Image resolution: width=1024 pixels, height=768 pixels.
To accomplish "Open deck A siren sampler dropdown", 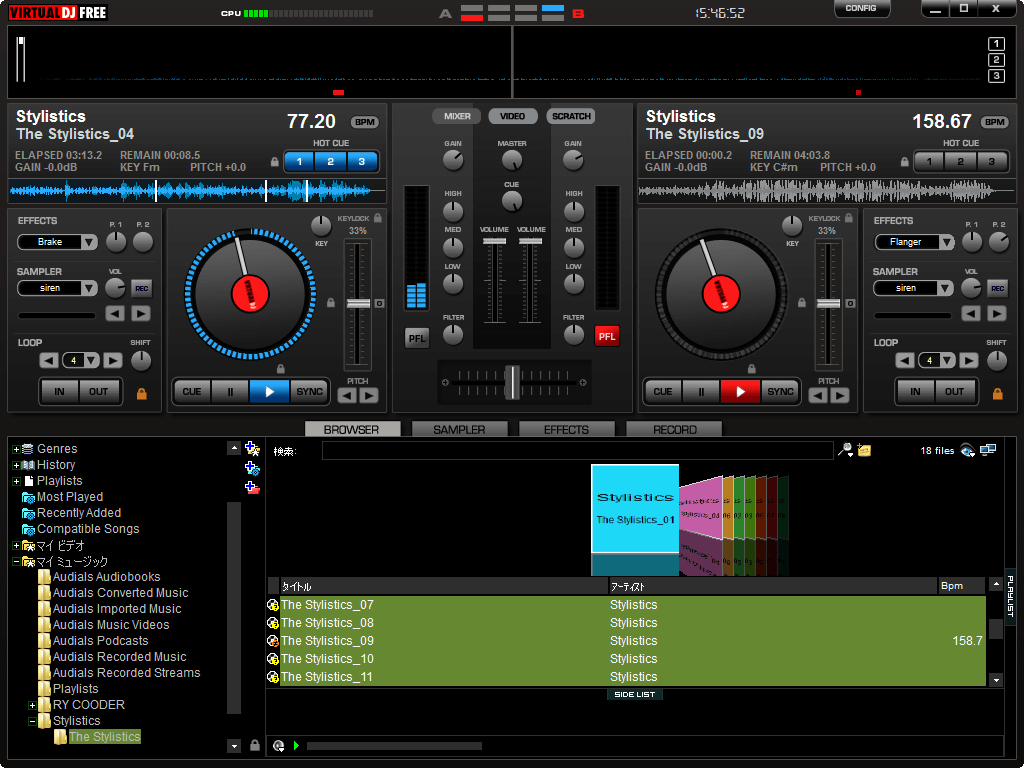I will pyautogui.click(x=89, y=288).
